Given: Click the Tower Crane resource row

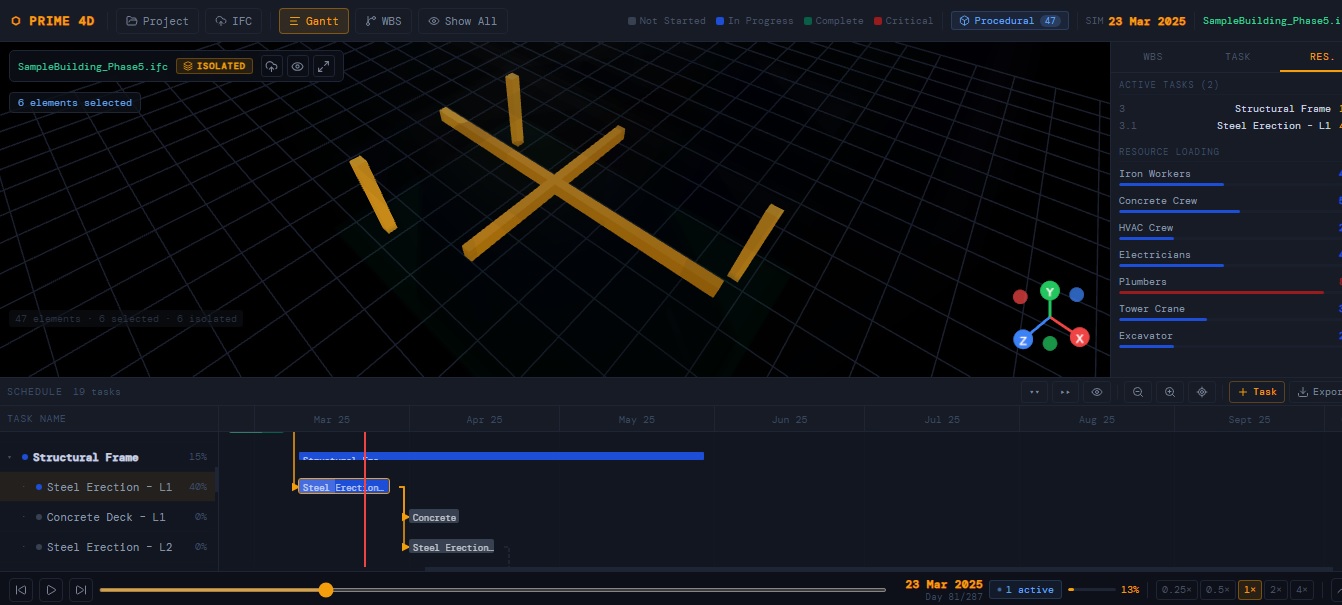Looking at the screenshot, I should click(x=1230, y=311).
